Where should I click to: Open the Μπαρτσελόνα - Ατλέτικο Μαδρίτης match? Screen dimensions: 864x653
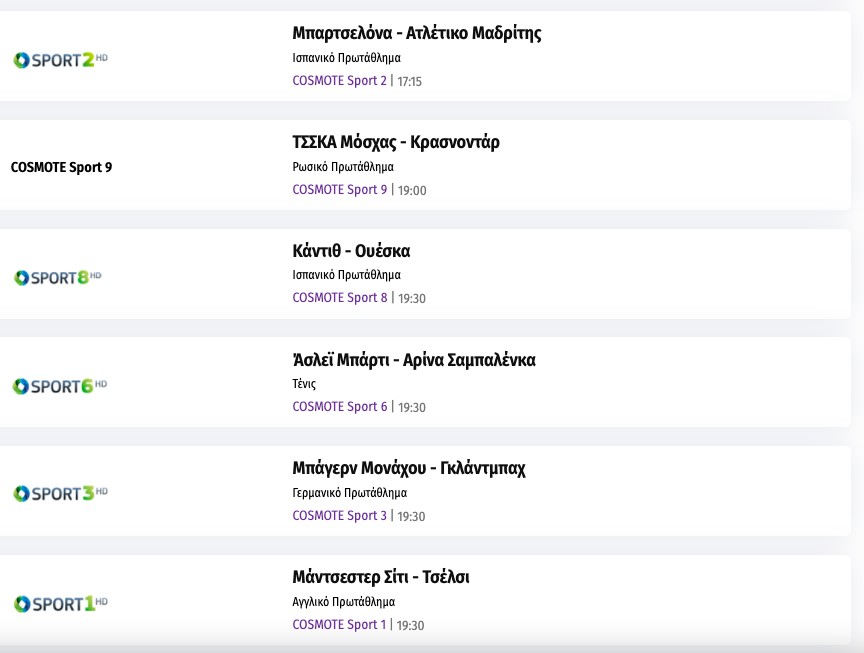416,33
